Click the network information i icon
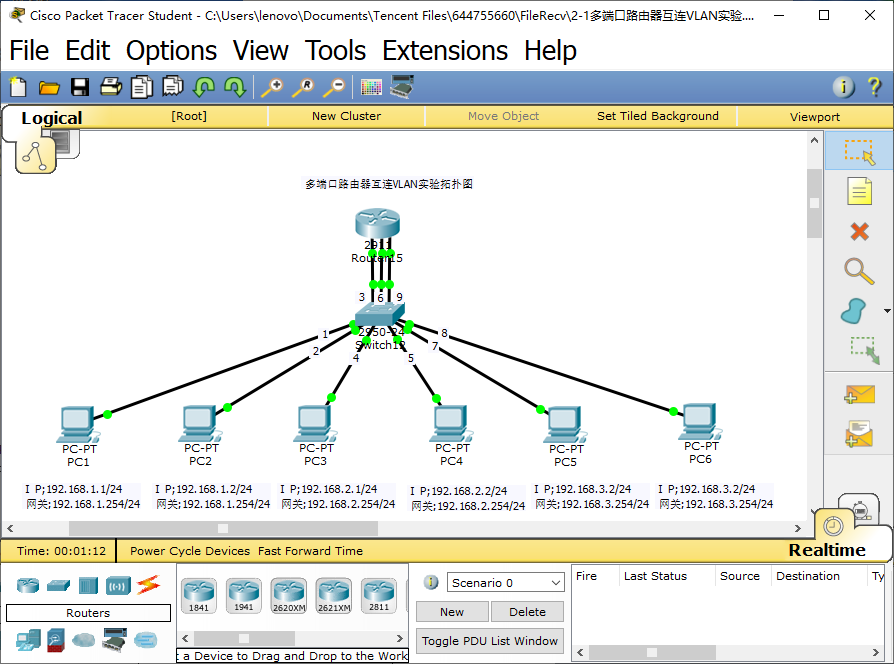 [x=843, y=87]
